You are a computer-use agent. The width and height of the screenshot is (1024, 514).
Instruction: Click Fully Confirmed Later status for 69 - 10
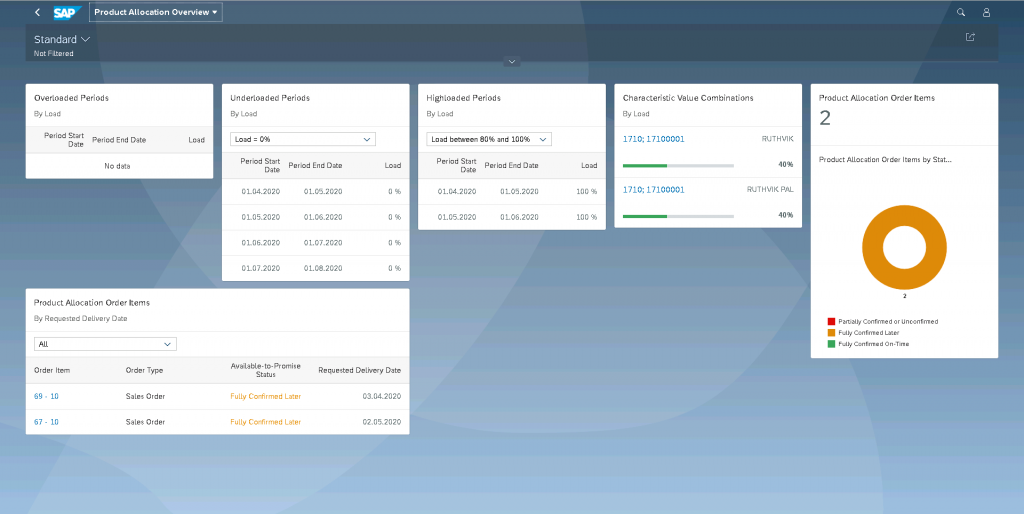pyautogui.click(x=266, y=396)
